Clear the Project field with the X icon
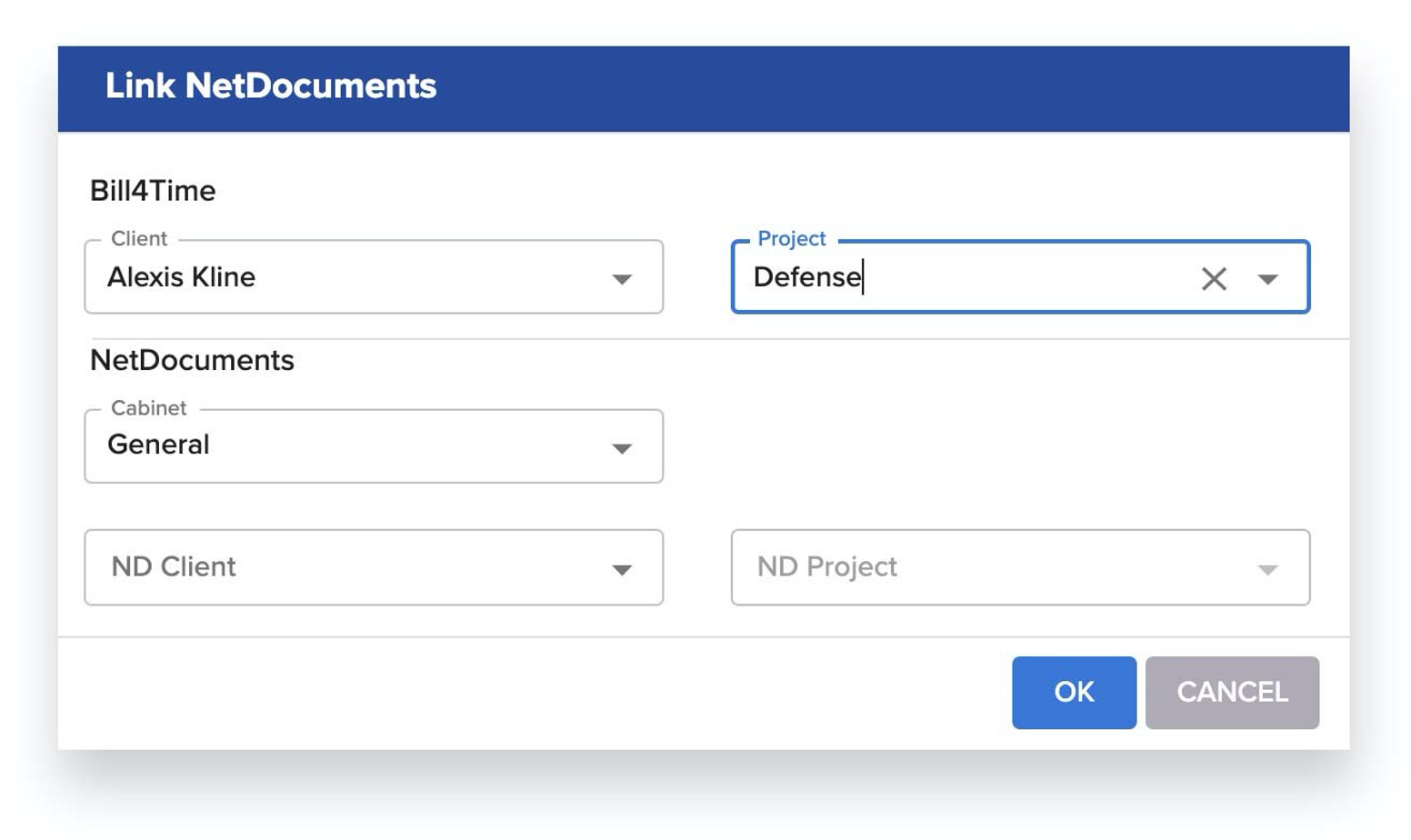This screenshot has width=1411, height=840. point(1214,278)
